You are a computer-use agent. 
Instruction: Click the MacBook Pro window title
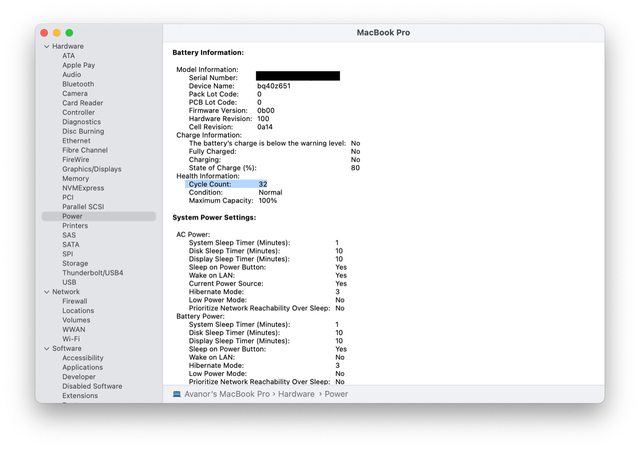(x=383, y=32)
